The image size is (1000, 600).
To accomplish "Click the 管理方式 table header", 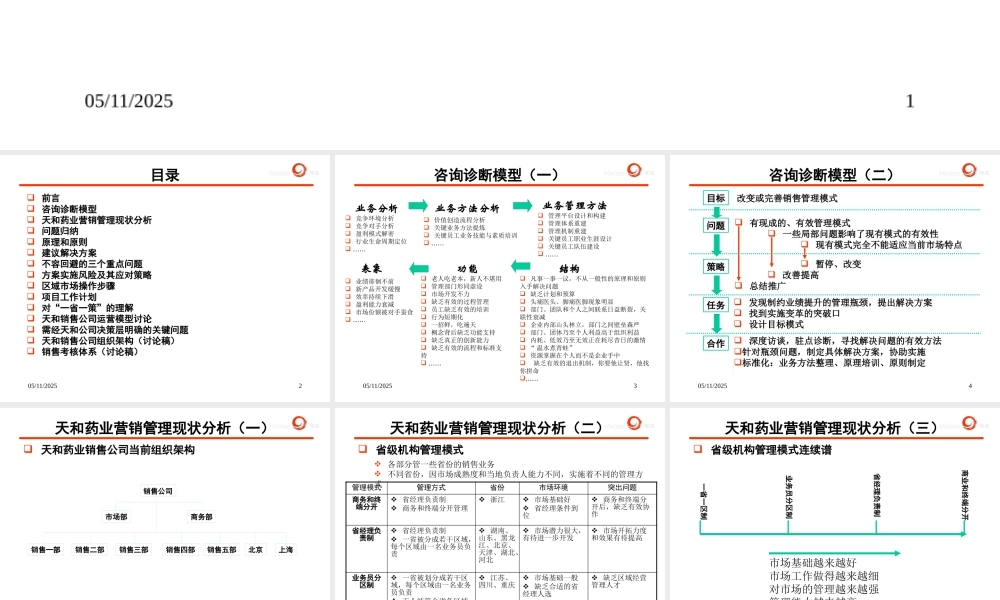I will pyautogui.click(x=431, y=488).
